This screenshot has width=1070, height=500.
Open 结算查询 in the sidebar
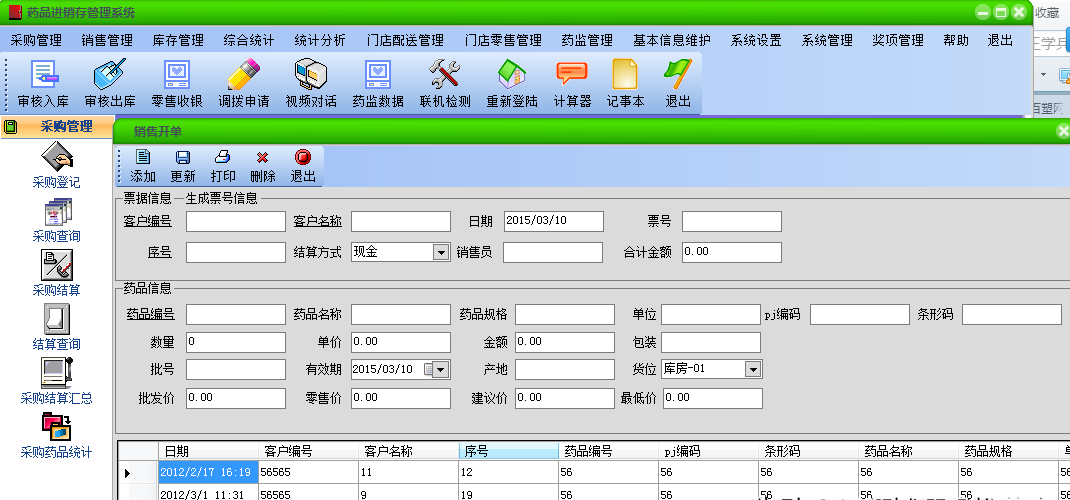(56, 327)
